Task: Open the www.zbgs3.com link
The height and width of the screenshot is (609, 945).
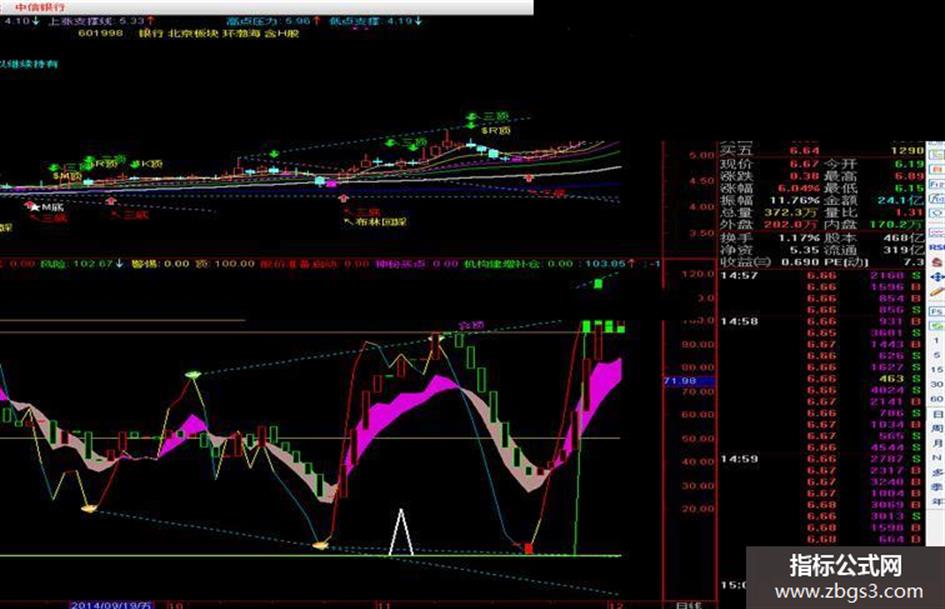Action: (x=849, y=592)
